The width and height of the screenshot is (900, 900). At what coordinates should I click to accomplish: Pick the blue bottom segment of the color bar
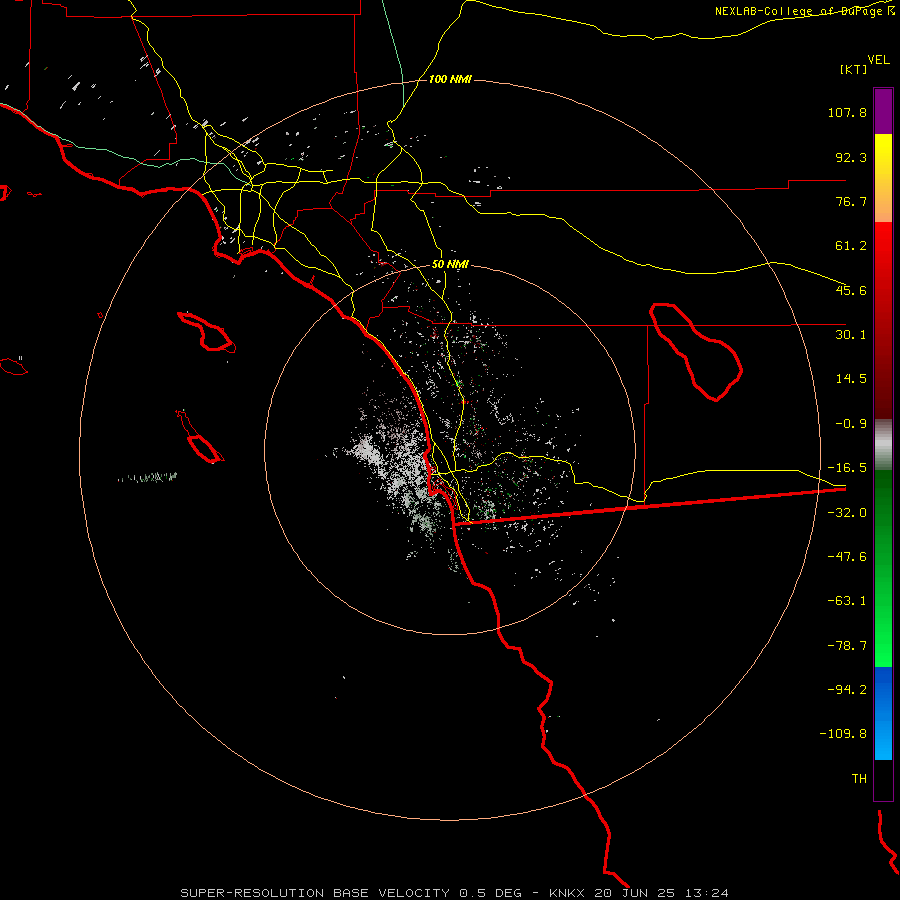(883, 713)
